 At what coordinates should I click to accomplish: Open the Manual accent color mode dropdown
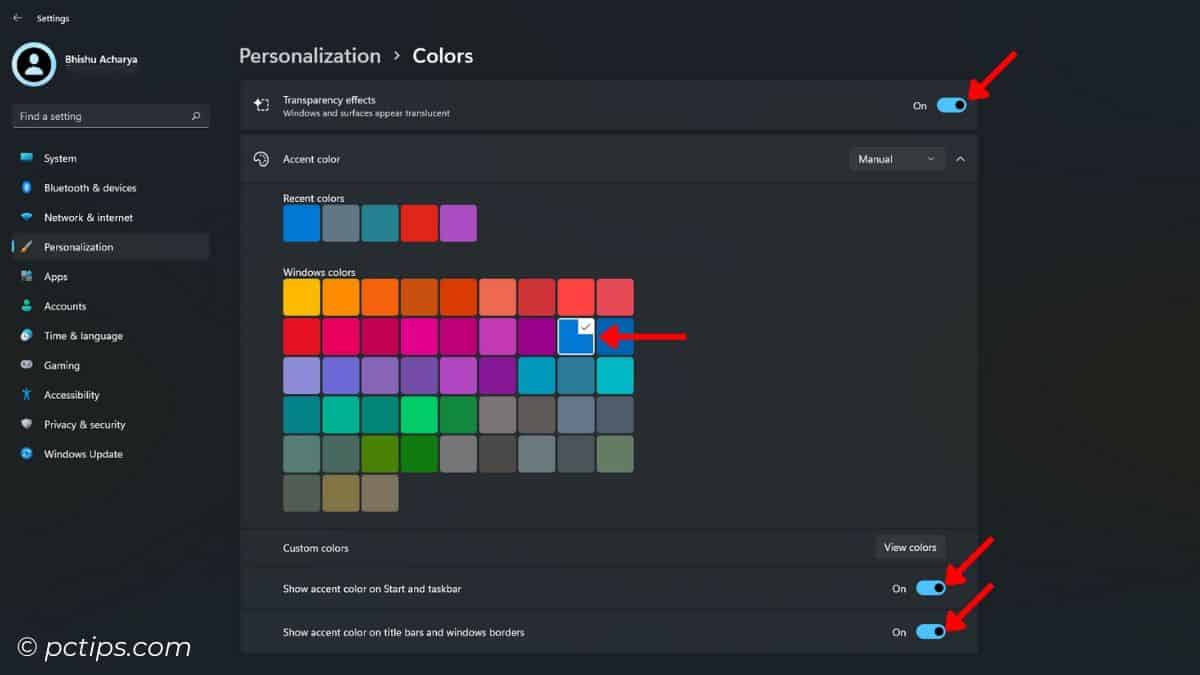(x=895, y=158)
